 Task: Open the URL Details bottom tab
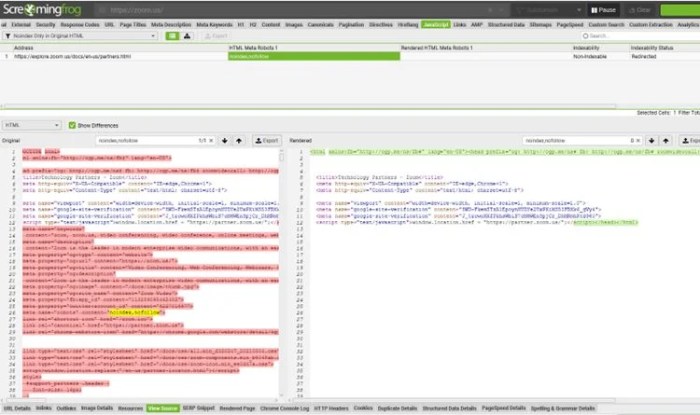pyautogui.click(x=17, y=408)
